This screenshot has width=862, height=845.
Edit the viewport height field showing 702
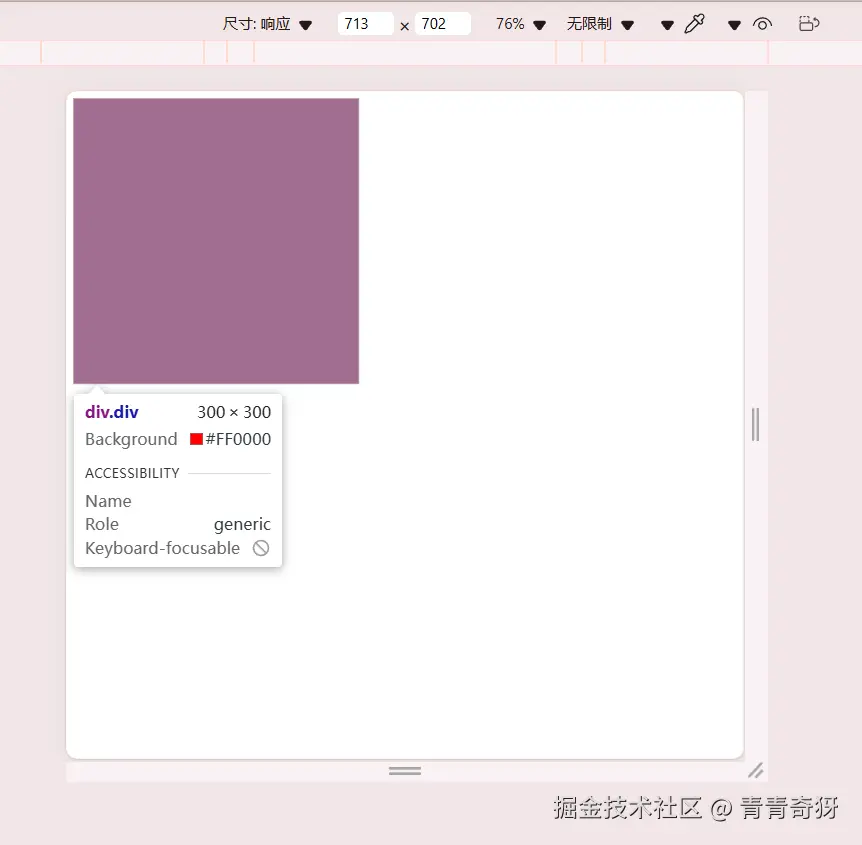tap(443, 24)
